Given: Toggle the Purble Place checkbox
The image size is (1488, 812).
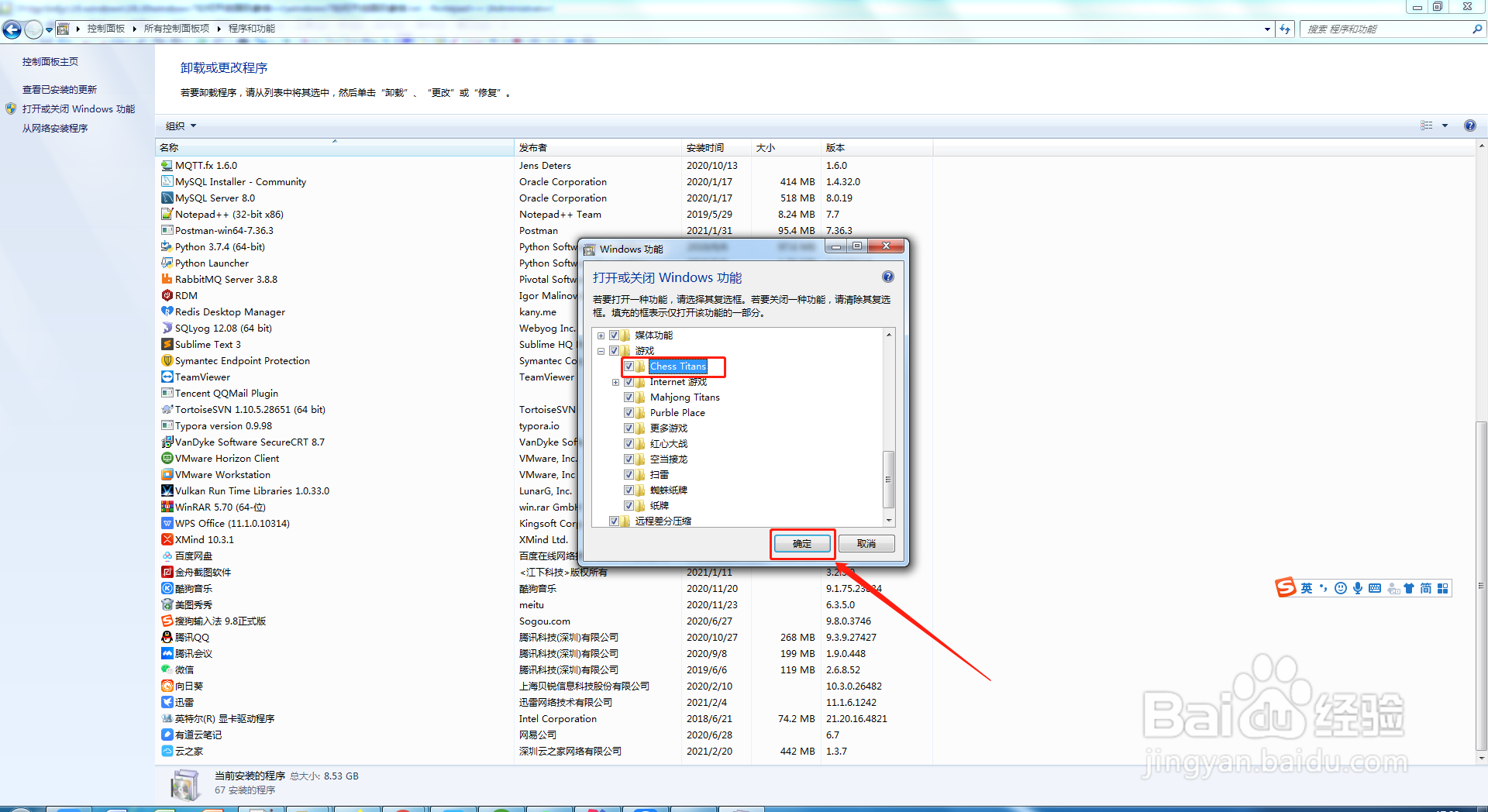Looking at the screenshot, I should pyautogui.click(x=629, y=412).
